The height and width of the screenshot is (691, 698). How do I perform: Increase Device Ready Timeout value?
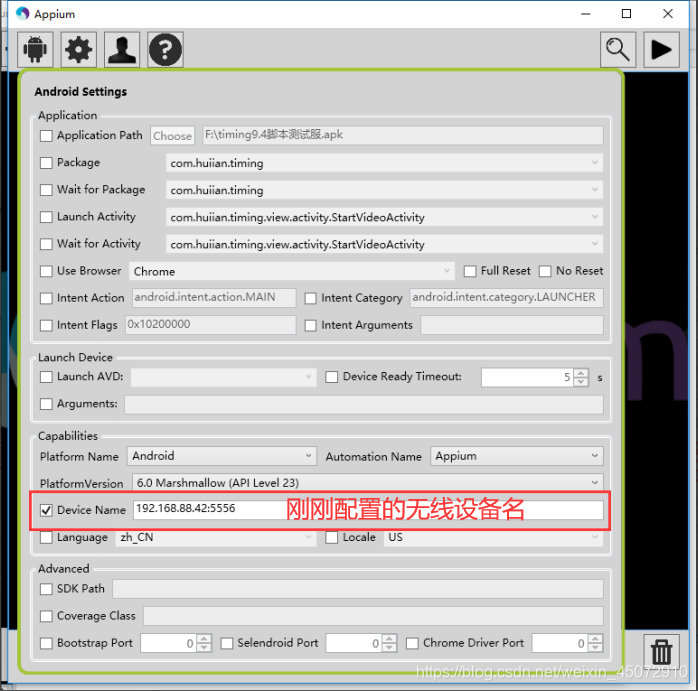581,373
